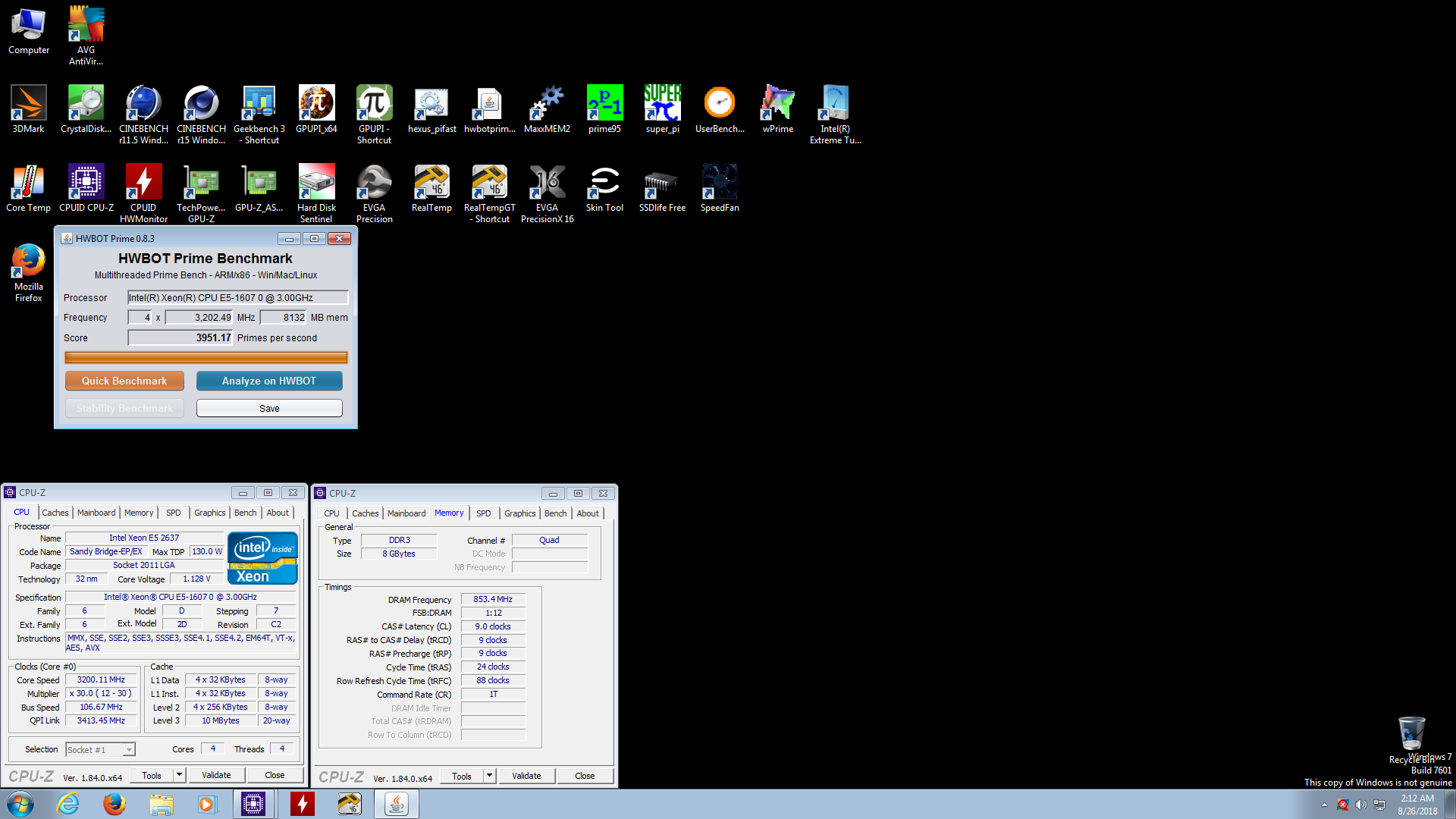Select the CPU tab in right CPU-Z
The height and width of the screenshot is (819, 1456).
coord(331,513)
